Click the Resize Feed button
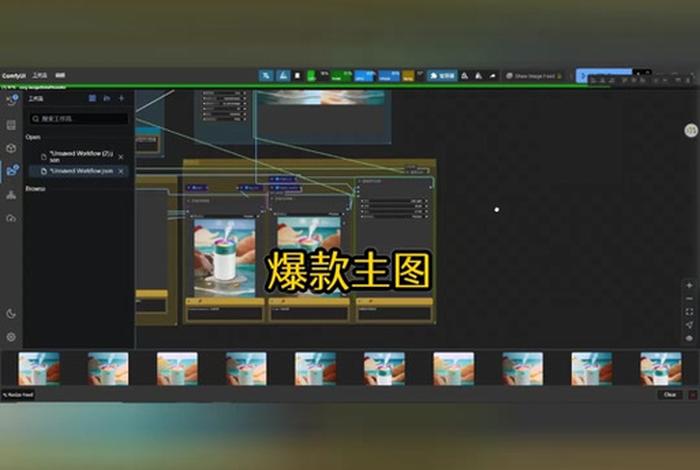 (x=18, y=395)
